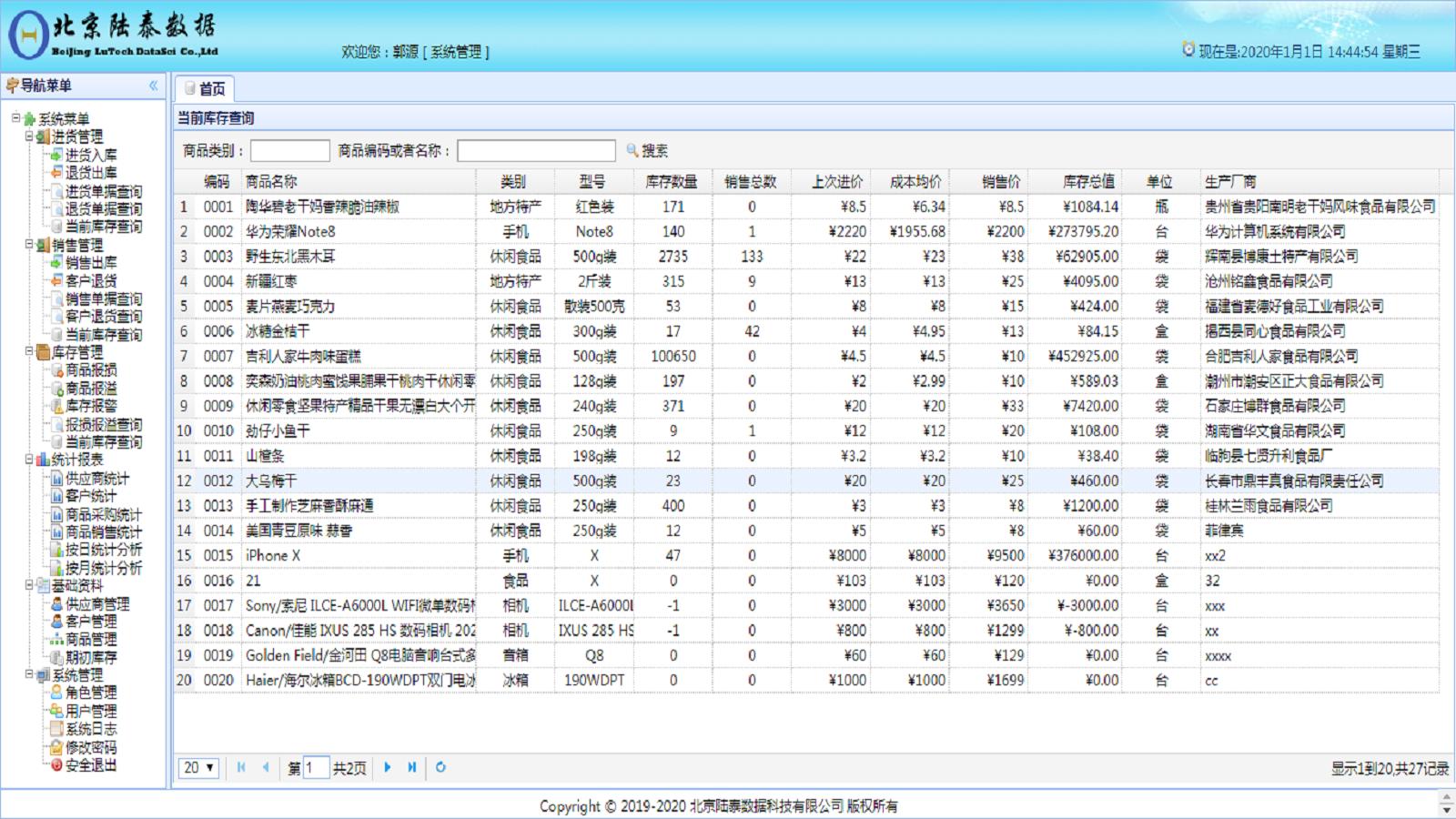The width and height of the screenshot is (1456, 819).
Task: Open 用户管理 page
Action: tap(91, 712)
